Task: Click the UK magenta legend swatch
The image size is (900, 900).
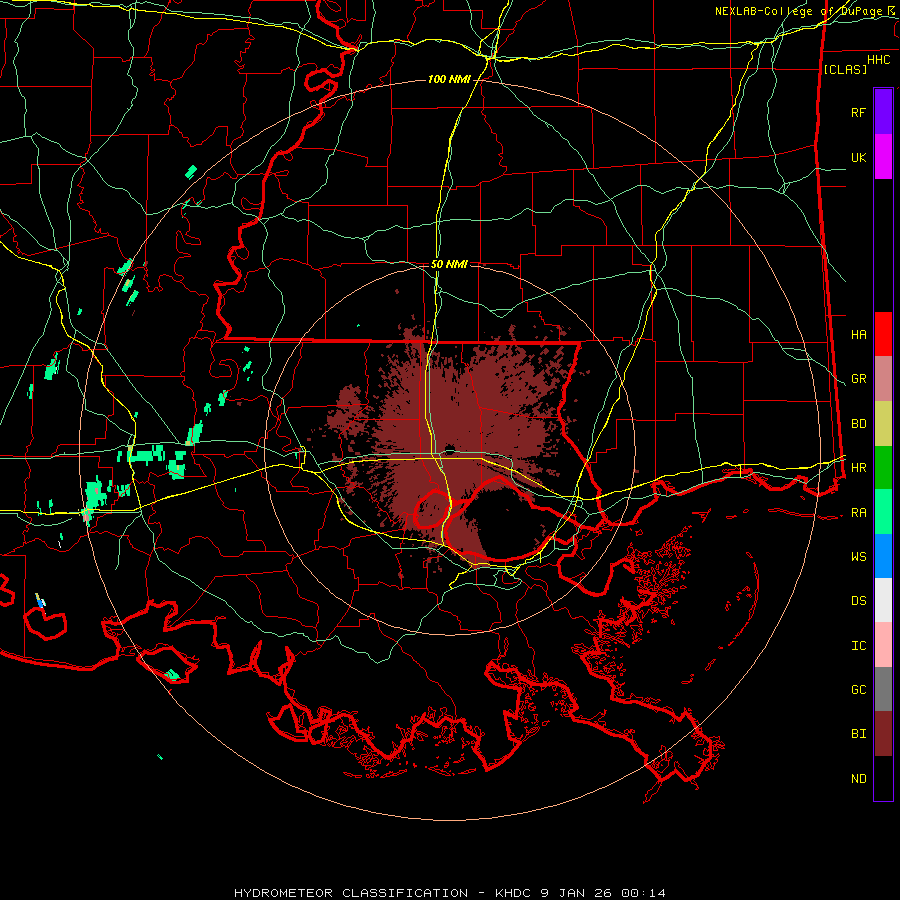Action: (x=883, y=157)
